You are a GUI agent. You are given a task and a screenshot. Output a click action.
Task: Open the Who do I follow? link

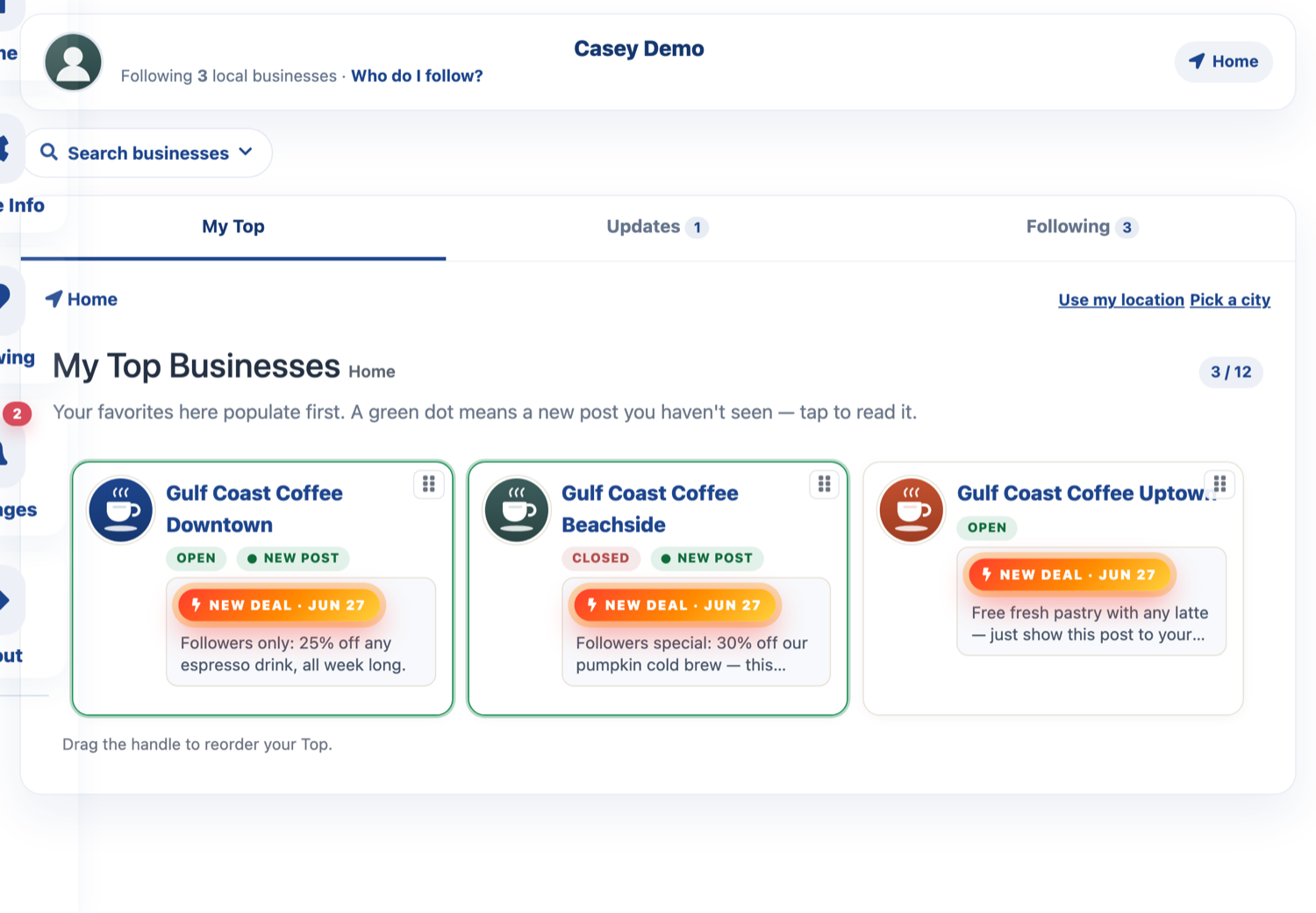click(x=417, y=76)
